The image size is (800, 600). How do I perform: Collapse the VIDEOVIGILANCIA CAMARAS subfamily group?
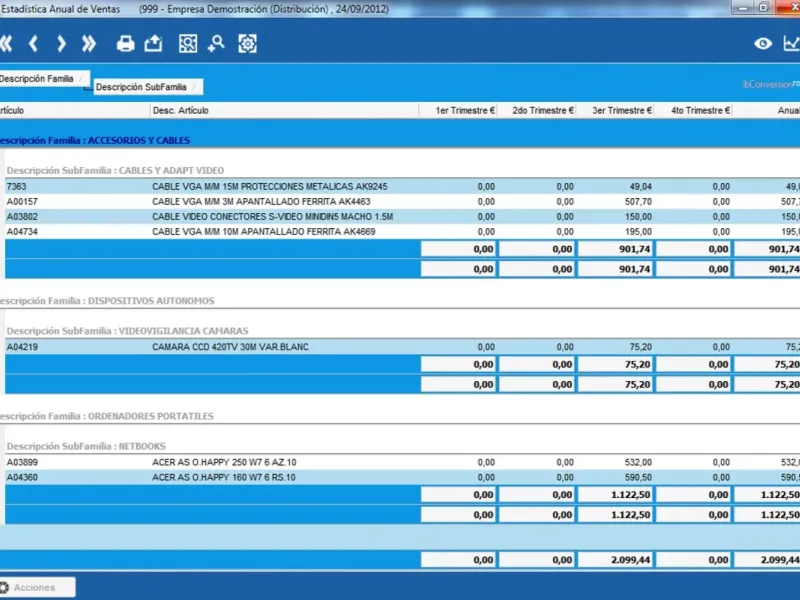point(128,331)
